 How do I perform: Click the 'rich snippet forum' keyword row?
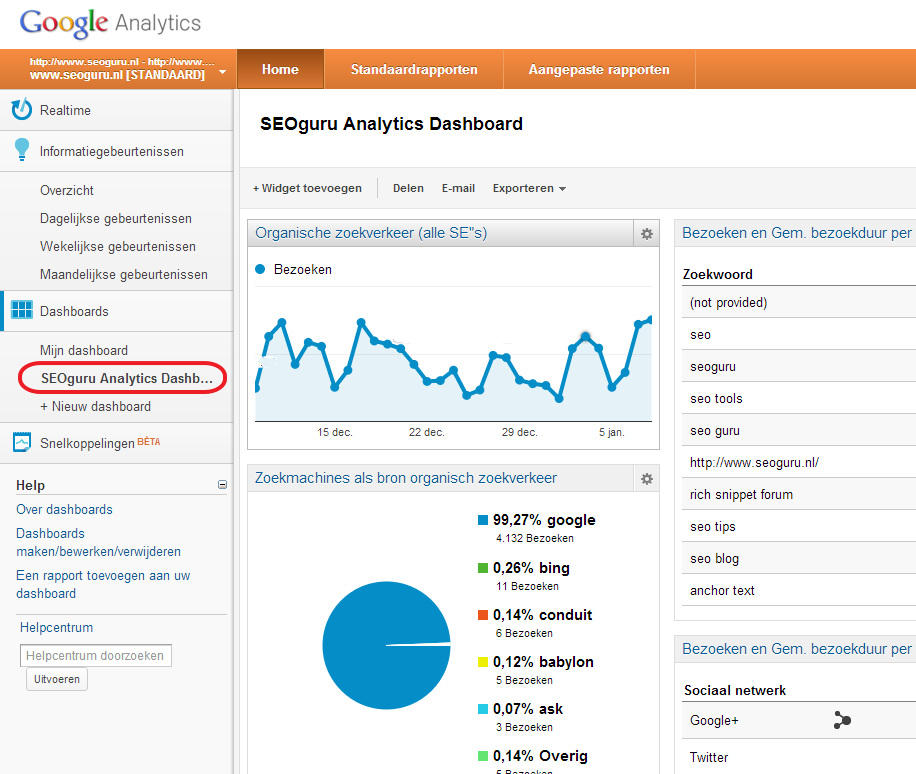799,495
